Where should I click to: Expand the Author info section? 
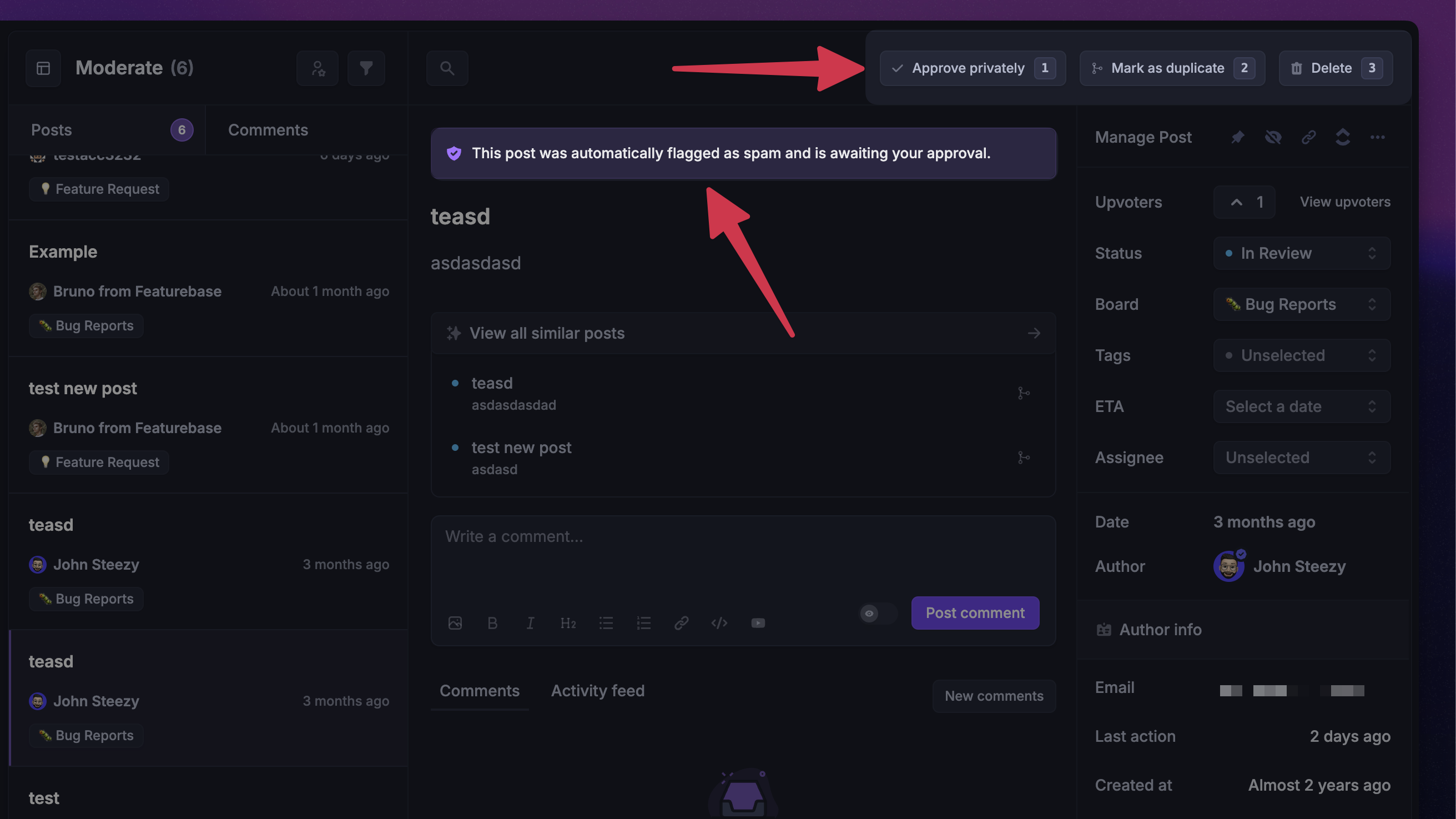[1243, 630]
